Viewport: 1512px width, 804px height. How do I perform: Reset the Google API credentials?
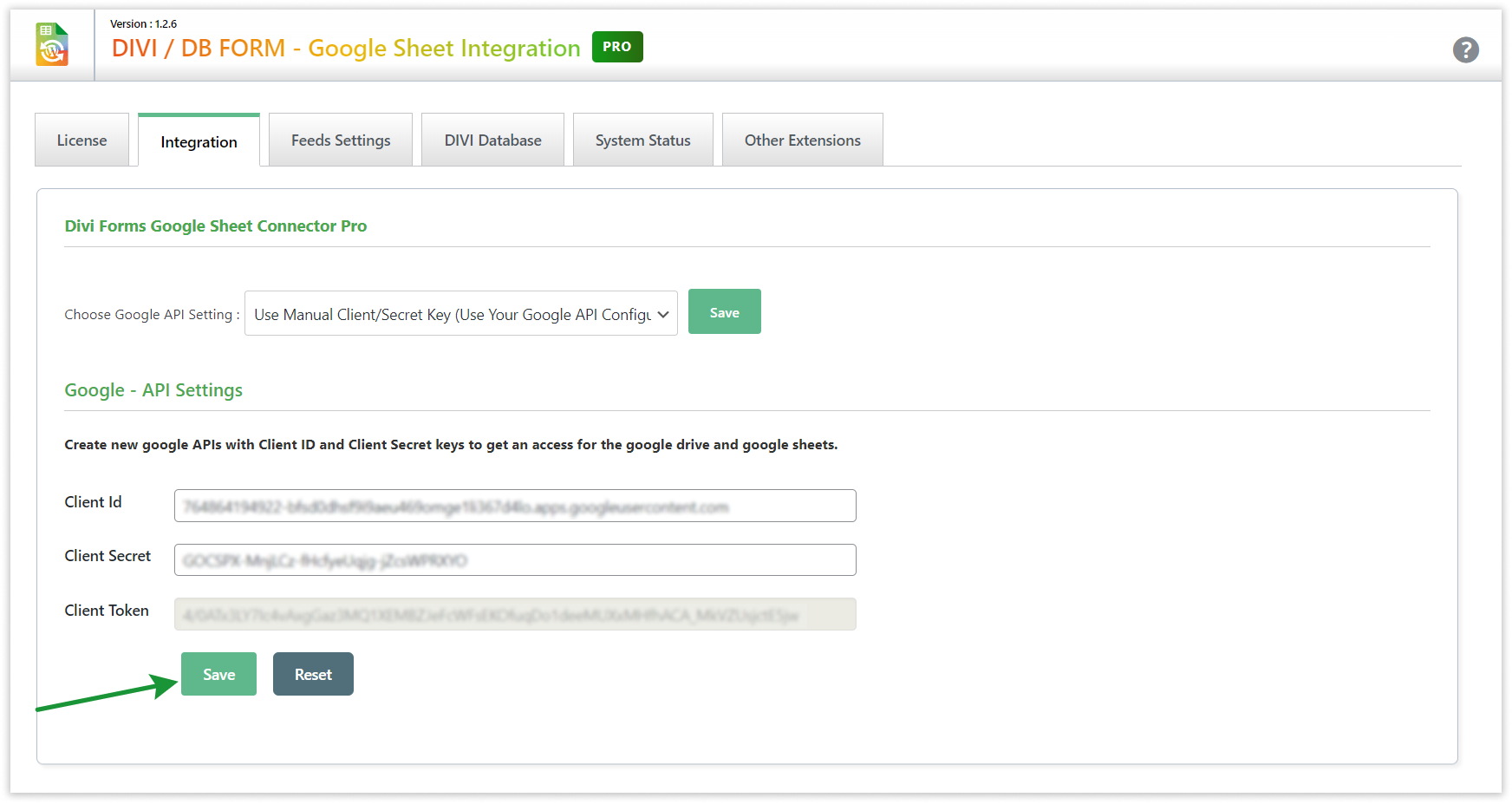pos(313,675)
